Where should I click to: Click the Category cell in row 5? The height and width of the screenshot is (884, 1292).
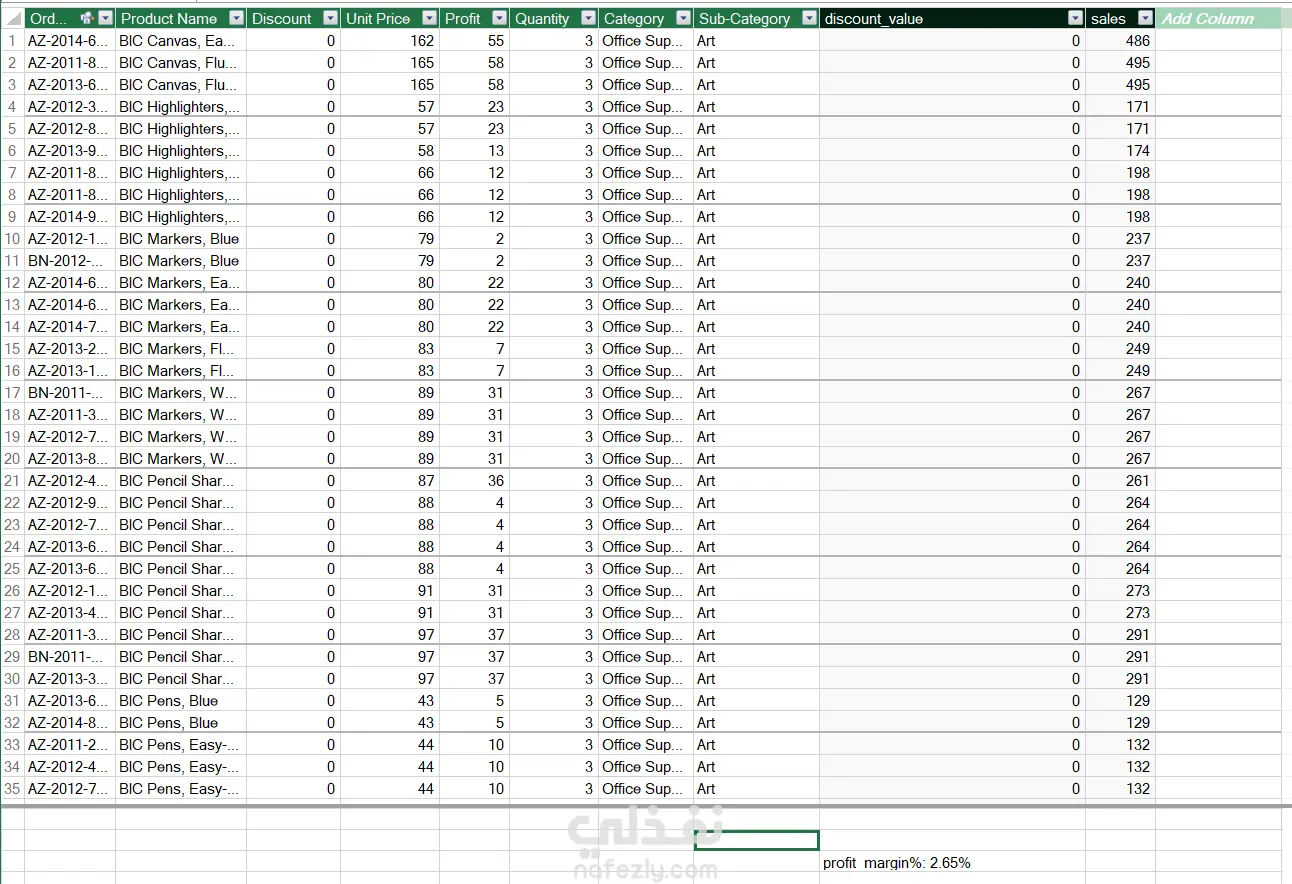point(646,128)
